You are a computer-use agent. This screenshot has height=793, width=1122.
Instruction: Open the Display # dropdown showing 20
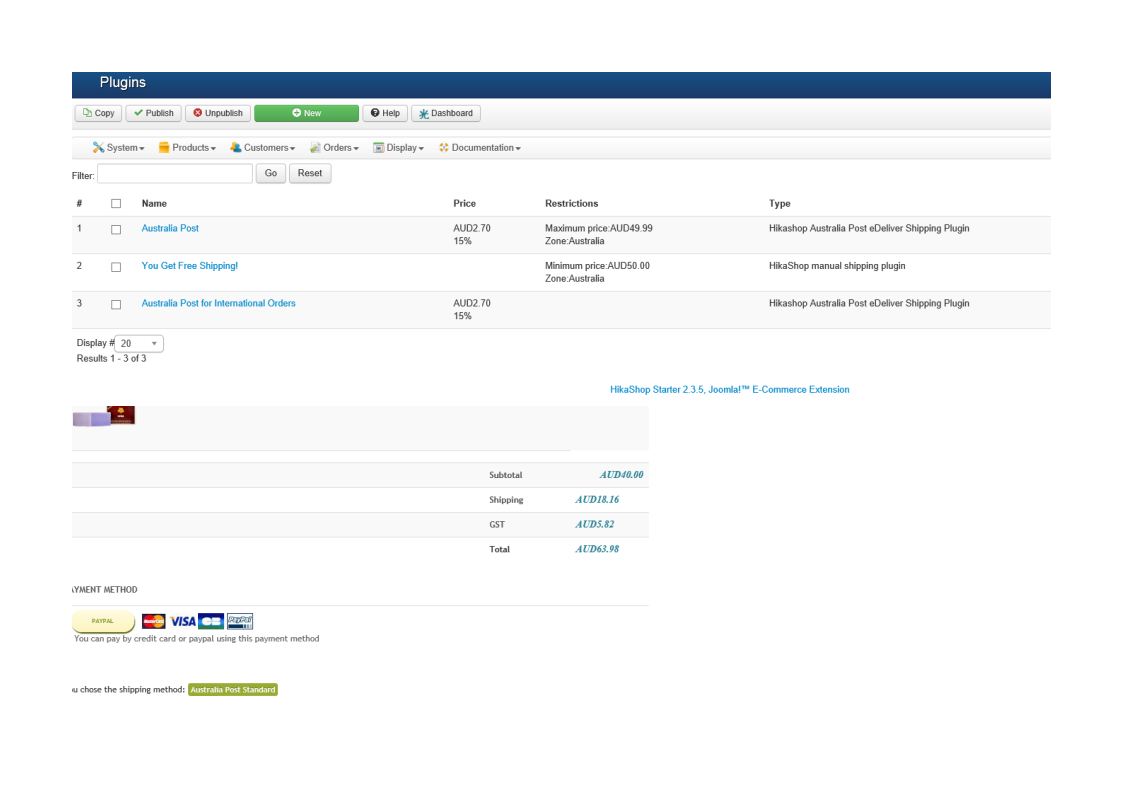click(139, 344)
